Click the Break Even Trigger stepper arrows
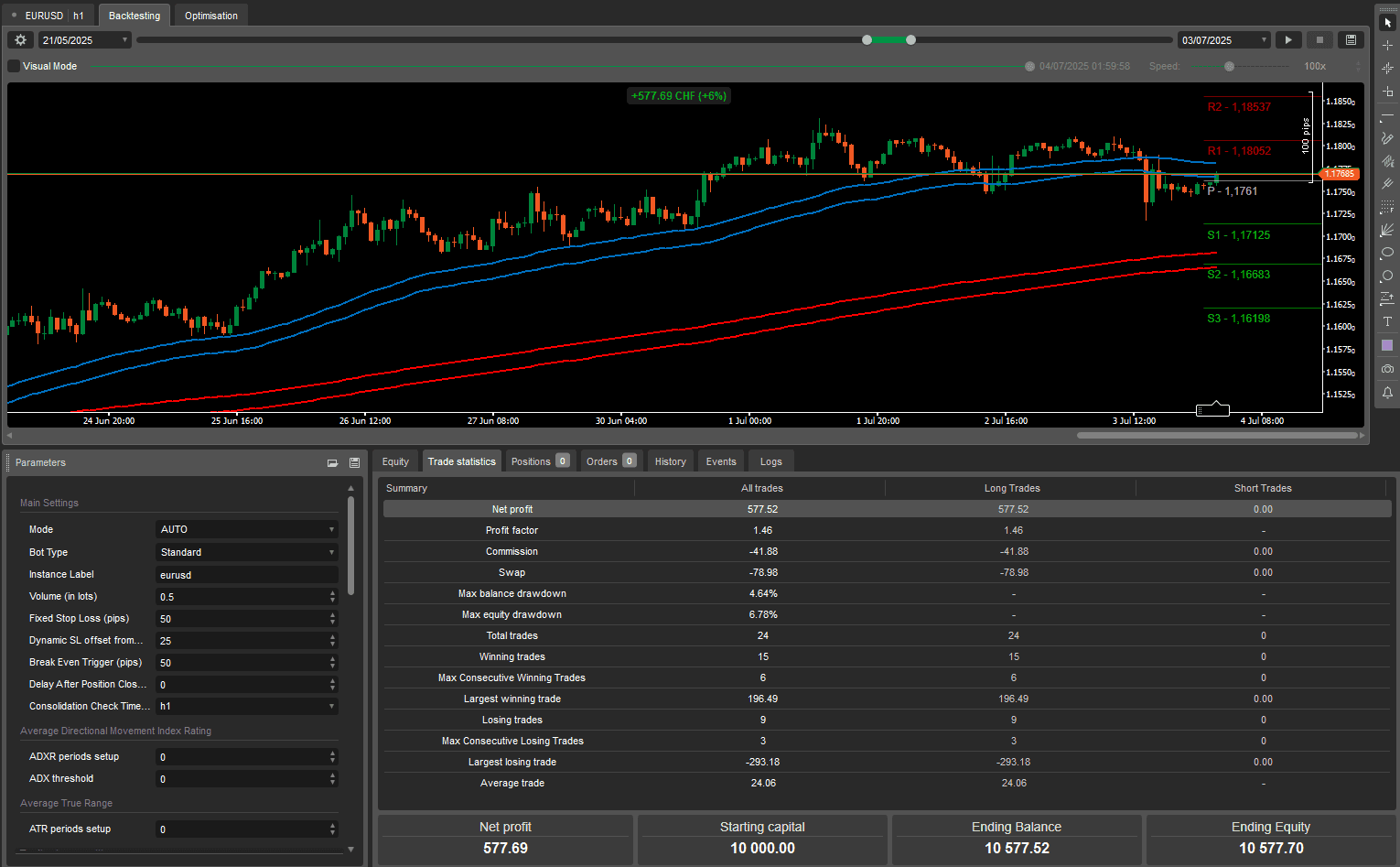This screenshot has width=1400, height=867. tap(332, 663)
